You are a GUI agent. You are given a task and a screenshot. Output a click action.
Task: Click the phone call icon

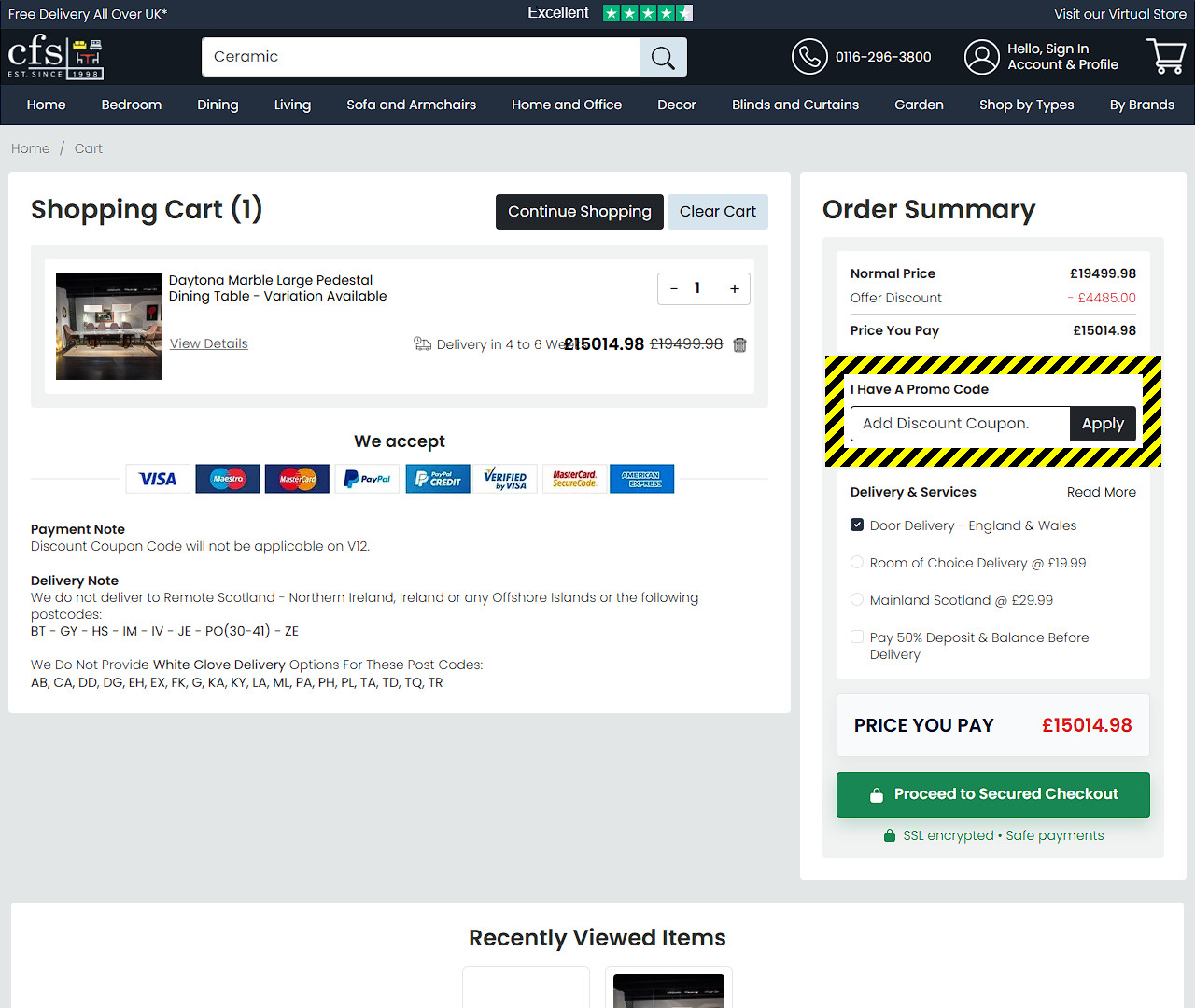tap(808, 57)
